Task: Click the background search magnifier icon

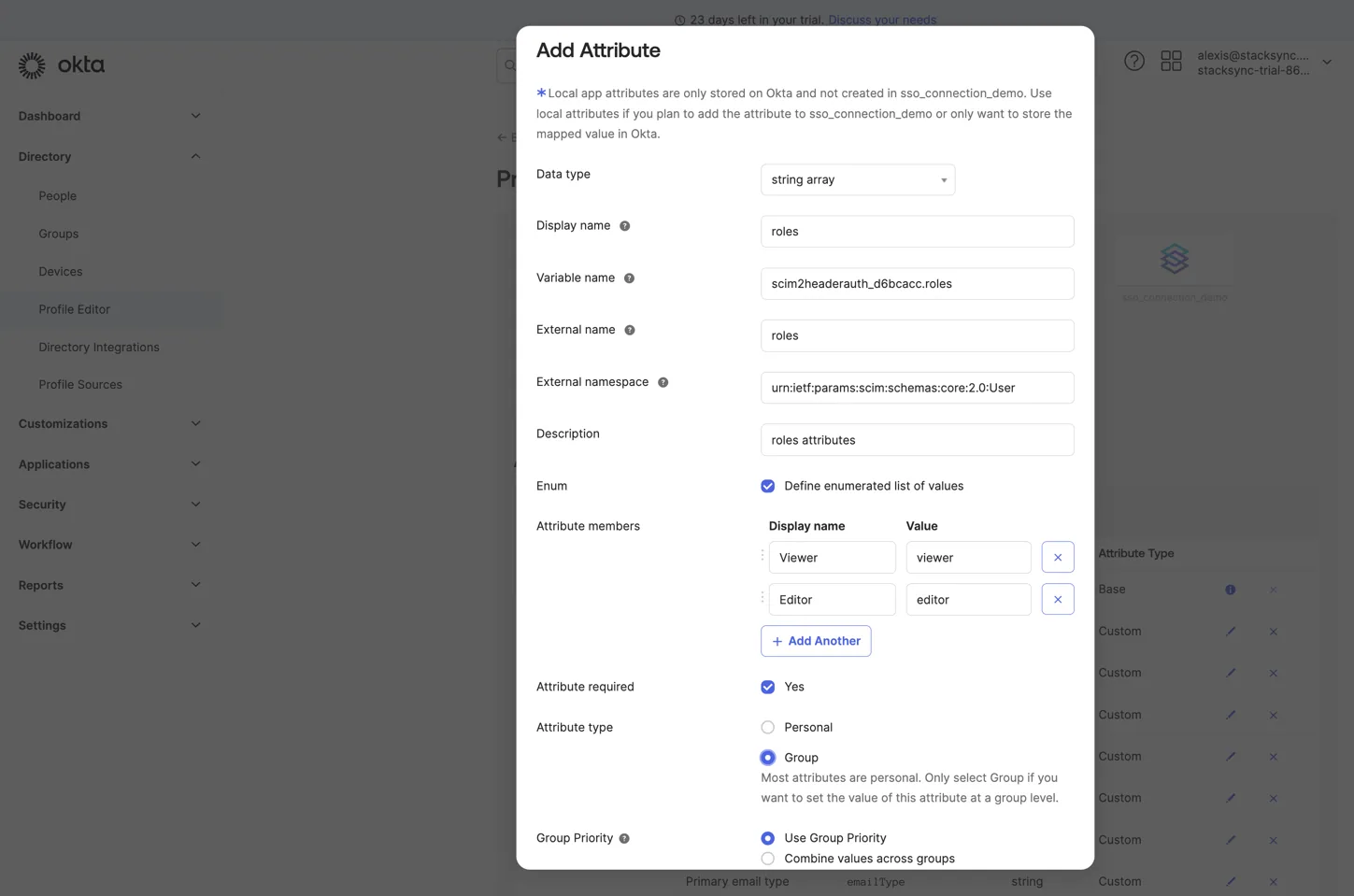Action: click(x=509, y=65)
